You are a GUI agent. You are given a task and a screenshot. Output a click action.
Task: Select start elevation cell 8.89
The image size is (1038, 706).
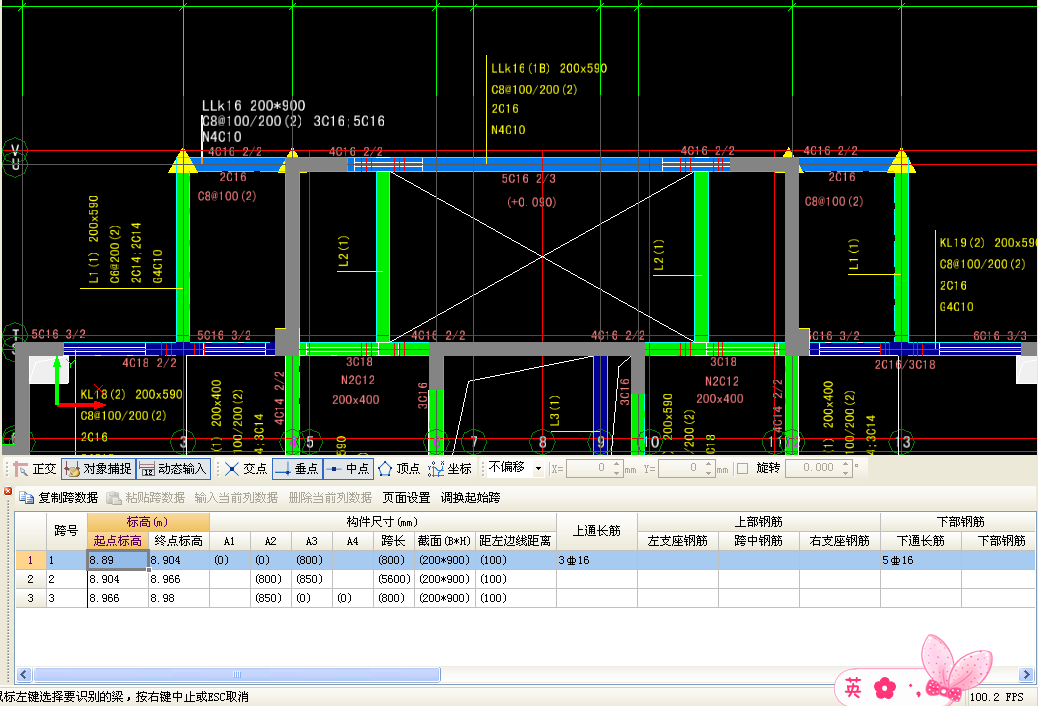click(118, 560)
